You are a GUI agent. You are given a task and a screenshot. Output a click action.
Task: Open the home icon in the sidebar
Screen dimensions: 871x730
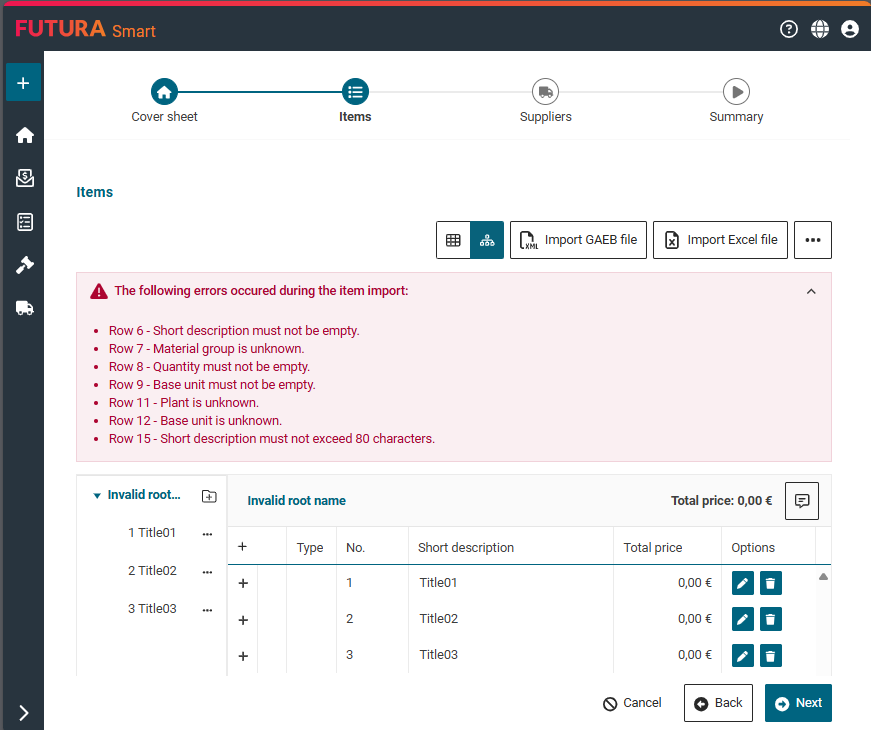25,135
